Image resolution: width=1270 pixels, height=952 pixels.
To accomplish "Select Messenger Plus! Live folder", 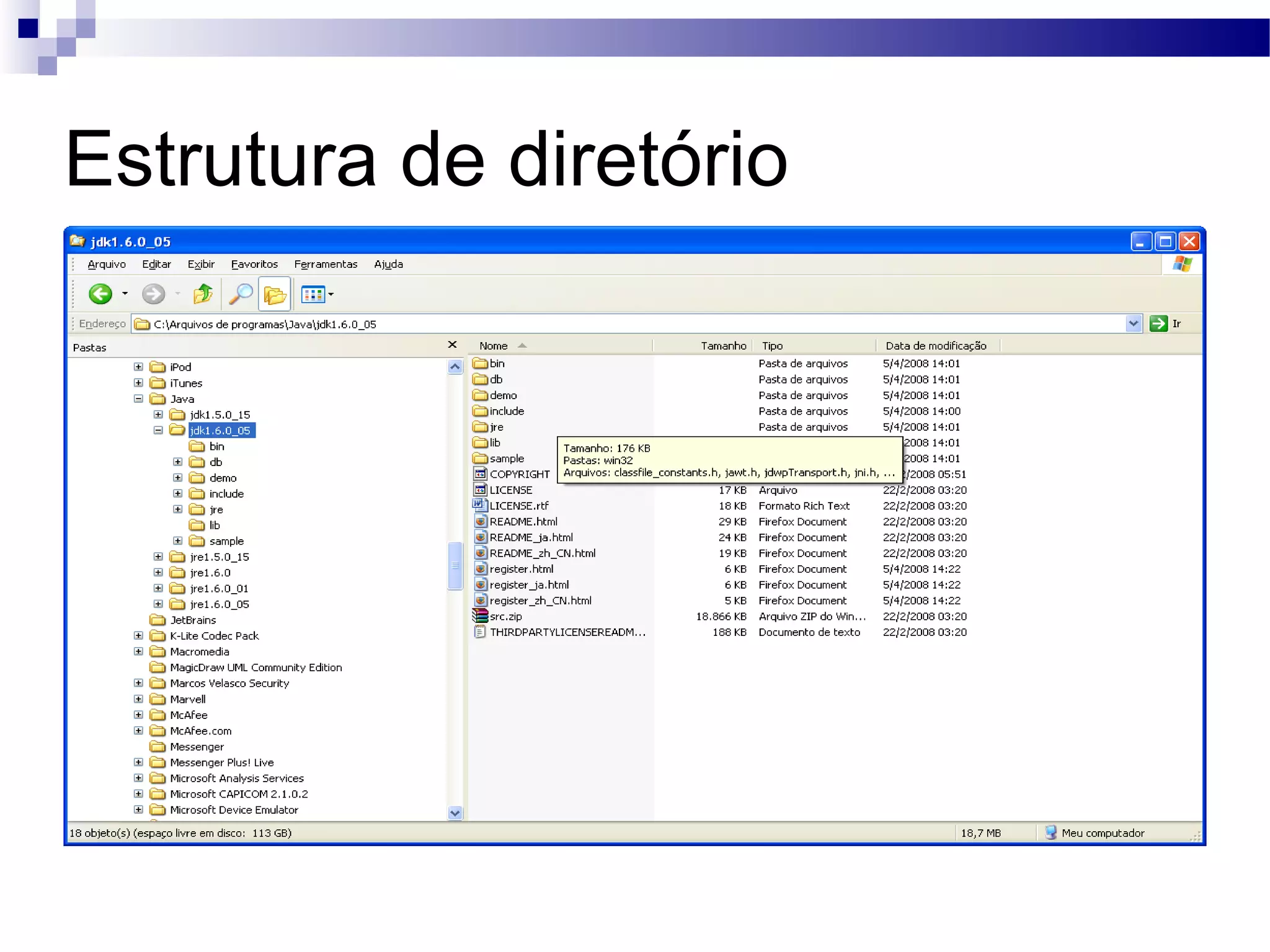I will 222,762.
